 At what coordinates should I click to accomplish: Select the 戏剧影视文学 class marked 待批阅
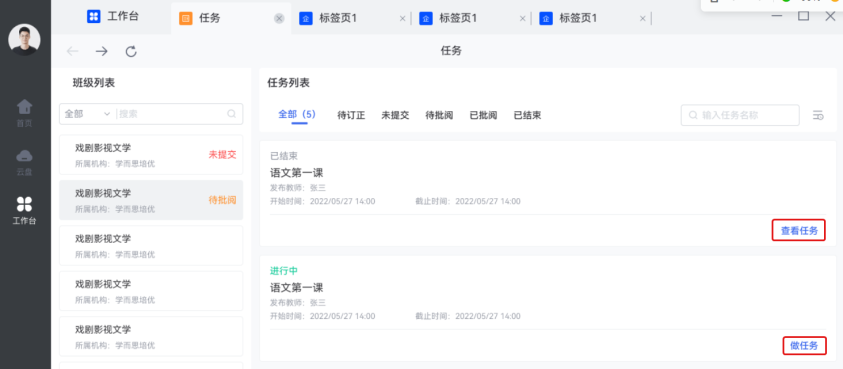151,200
